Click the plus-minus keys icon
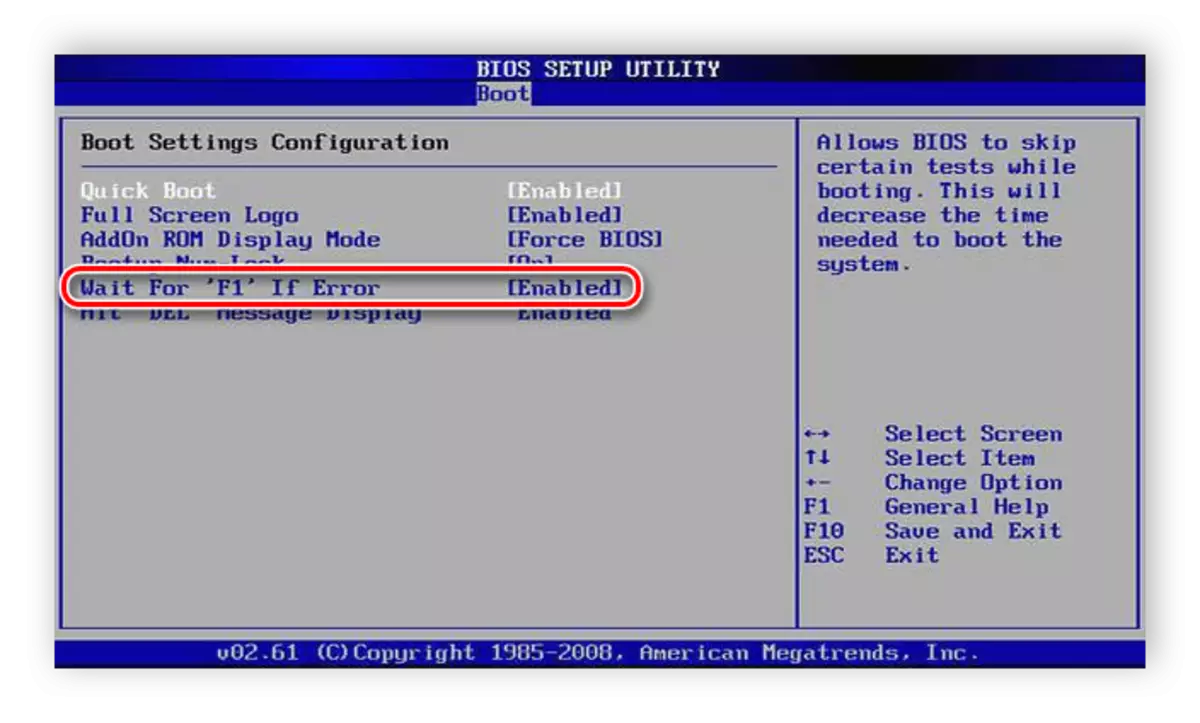The image size is (1200, 723). point(817,482)
